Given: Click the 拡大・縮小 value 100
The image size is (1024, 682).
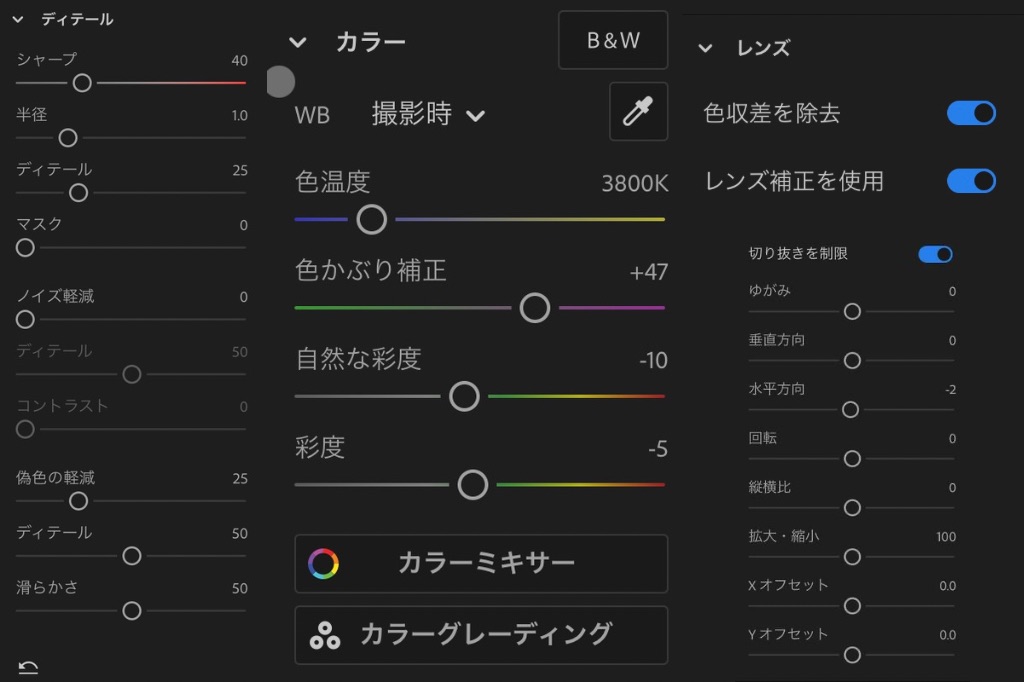Looking at the screenshot, I should pos(946,537).
